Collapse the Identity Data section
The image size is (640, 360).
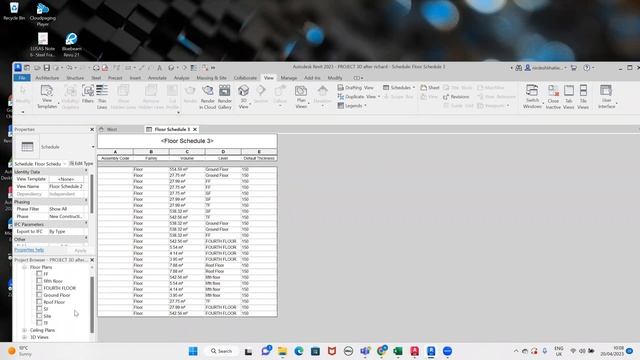click(x=86, y=171)
